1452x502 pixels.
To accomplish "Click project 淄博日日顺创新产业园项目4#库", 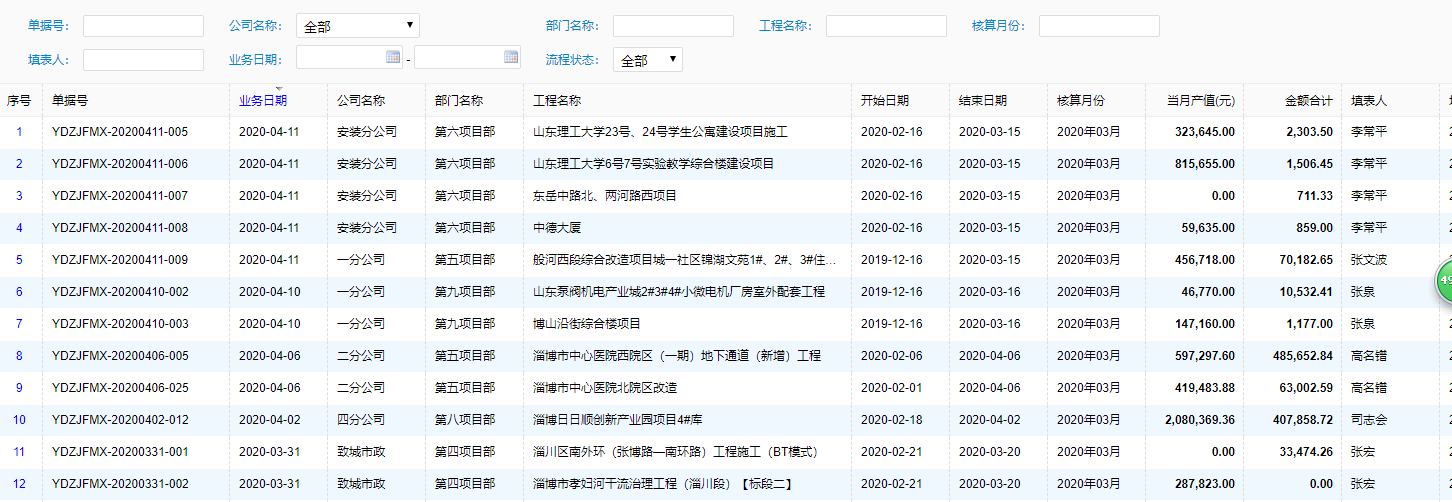I will pos(618,420).
